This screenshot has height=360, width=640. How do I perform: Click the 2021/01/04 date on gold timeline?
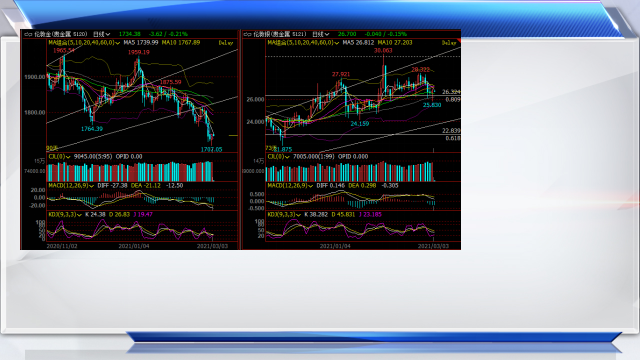(x=134, y=246)
